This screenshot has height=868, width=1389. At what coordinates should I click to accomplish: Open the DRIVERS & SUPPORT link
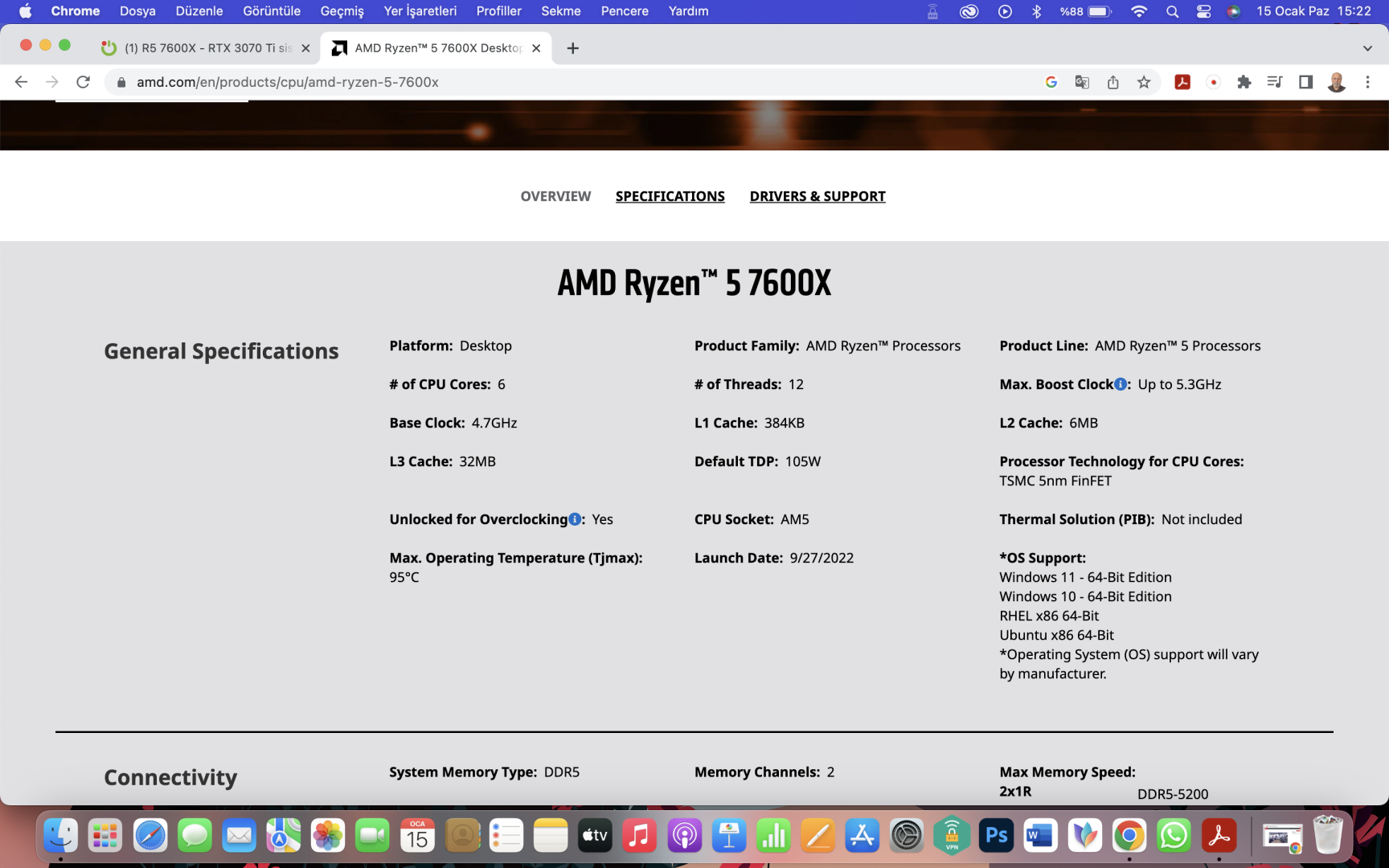[x=817, y=196]
